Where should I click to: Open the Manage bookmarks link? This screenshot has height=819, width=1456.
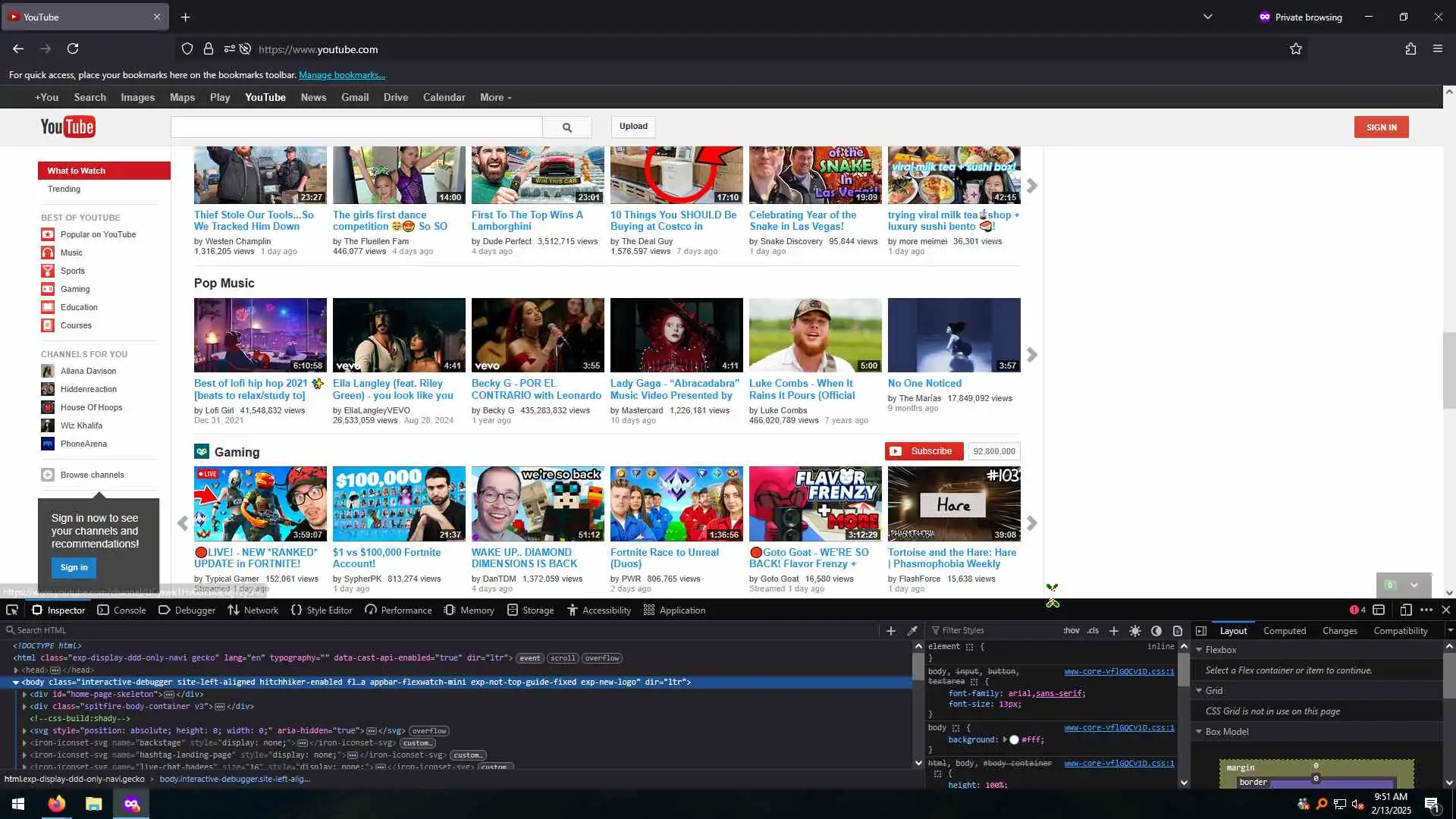point(342,75)
